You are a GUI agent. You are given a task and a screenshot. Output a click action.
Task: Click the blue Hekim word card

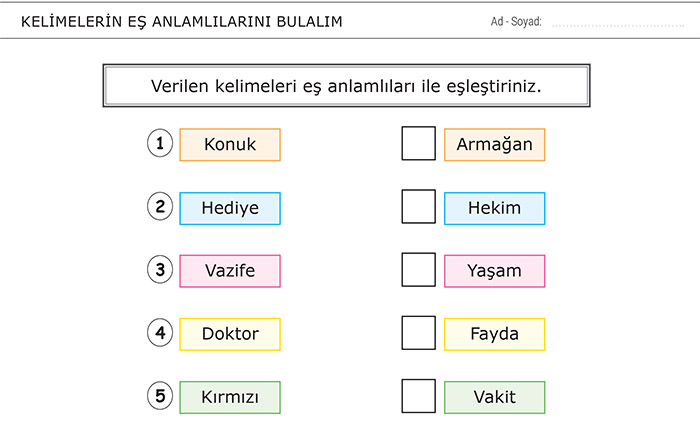pos(495,208)
